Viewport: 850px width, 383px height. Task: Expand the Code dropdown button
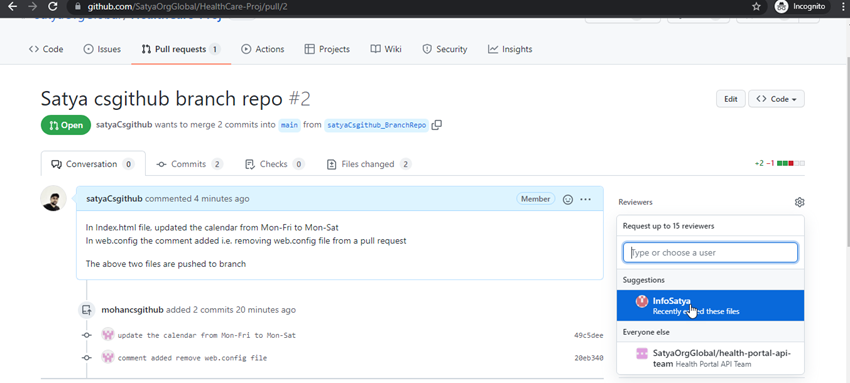[776, 99]
